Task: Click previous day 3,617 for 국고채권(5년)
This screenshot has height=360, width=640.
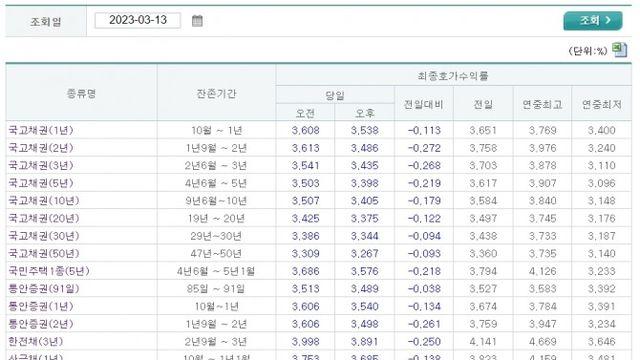Action: coord(483,183)
